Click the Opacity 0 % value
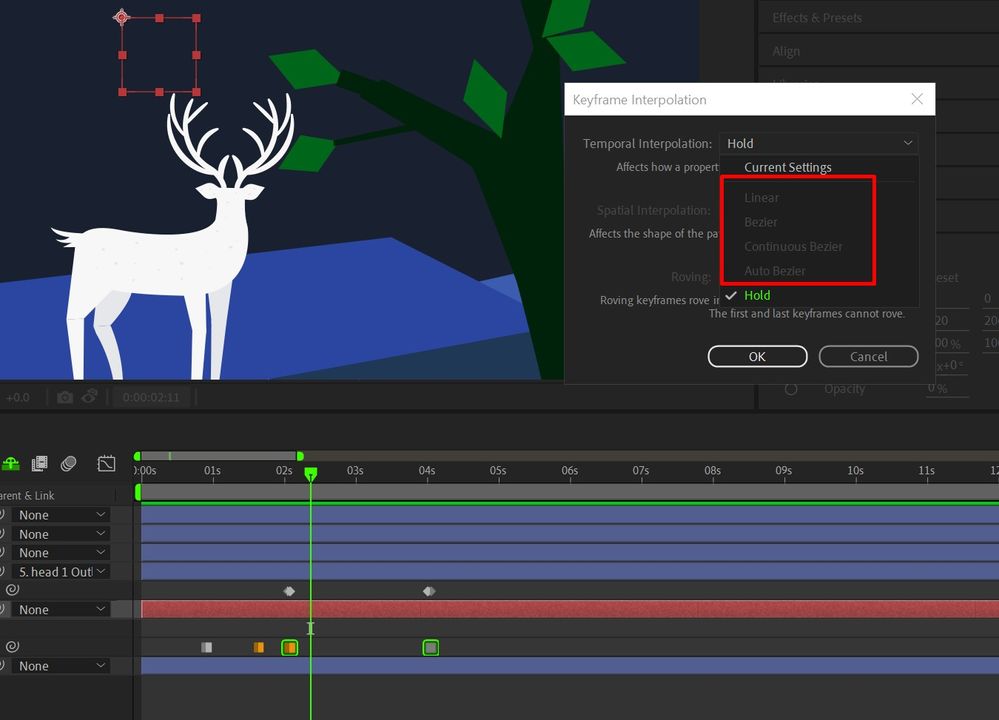999x720 pixels. point(937,388)
